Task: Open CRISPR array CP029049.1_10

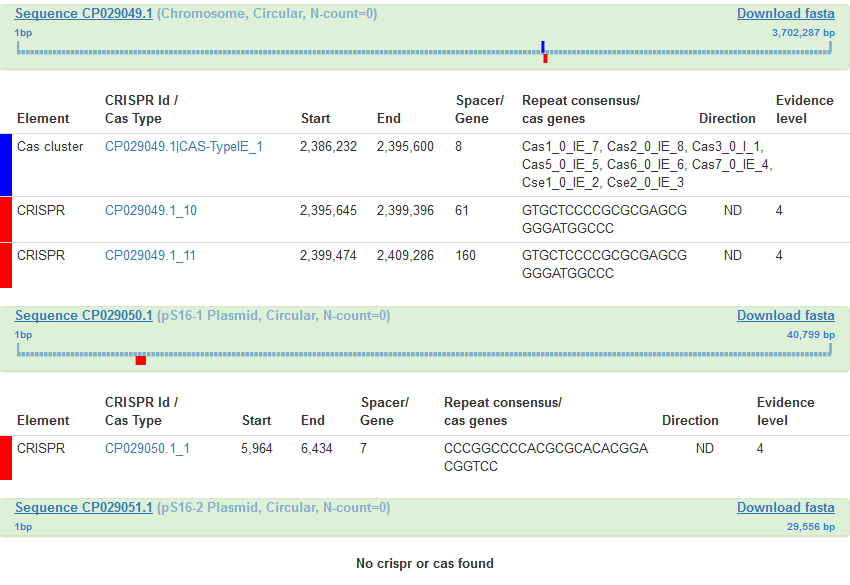Action: coord(151,210)
